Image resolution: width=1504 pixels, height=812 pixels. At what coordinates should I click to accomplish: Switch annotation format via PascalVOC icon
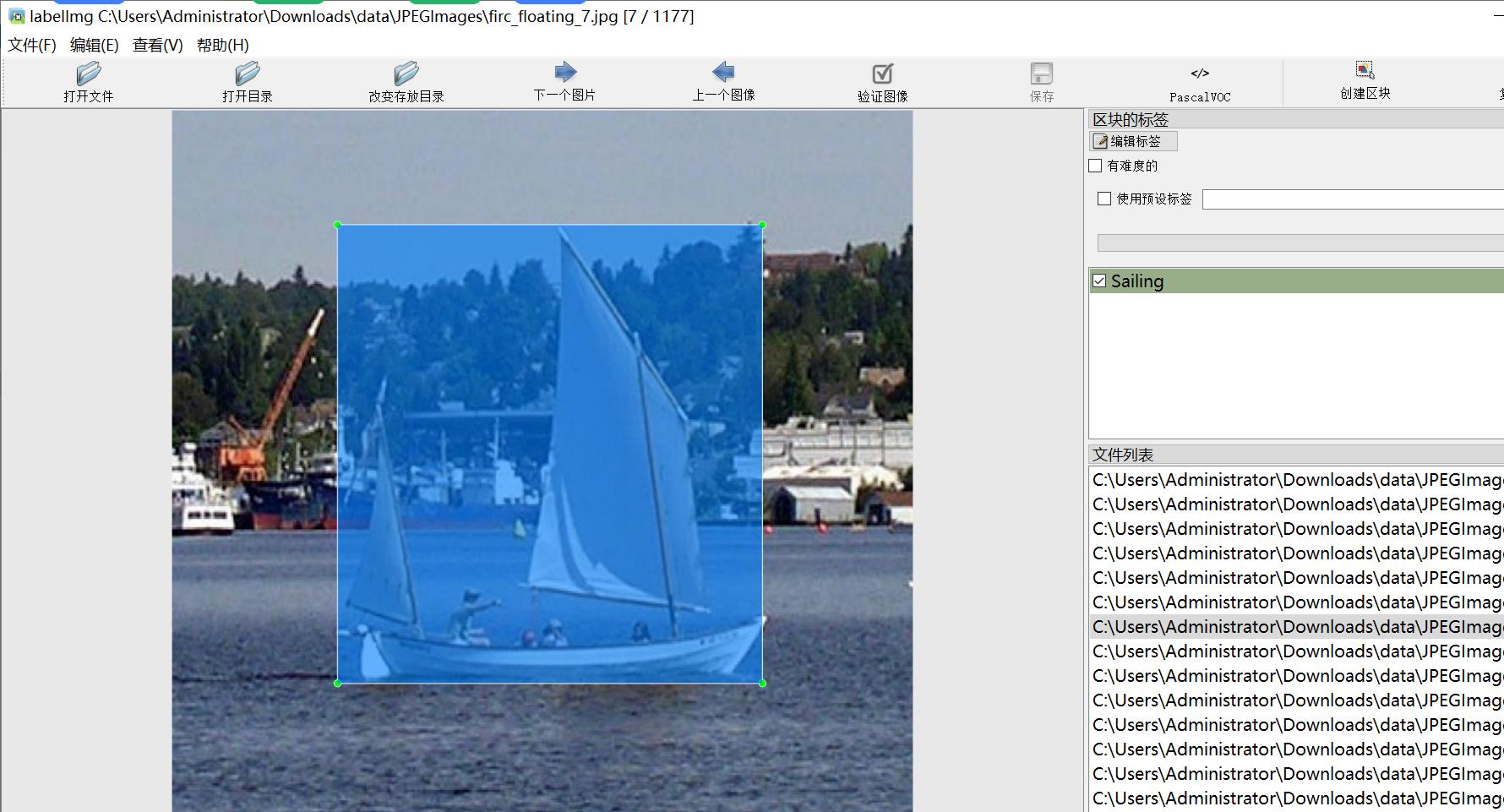[x=1200, y=74]
